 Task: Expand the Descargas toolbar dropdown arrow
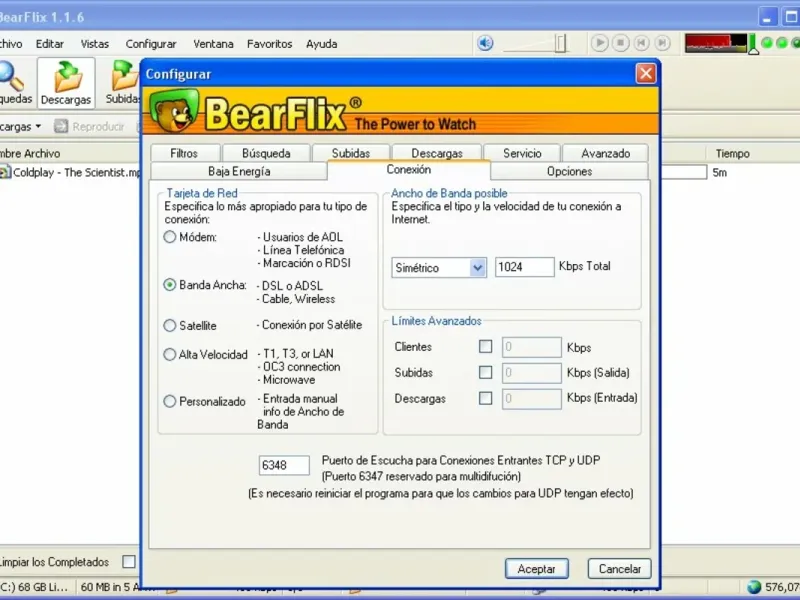(x=38, y=126)
